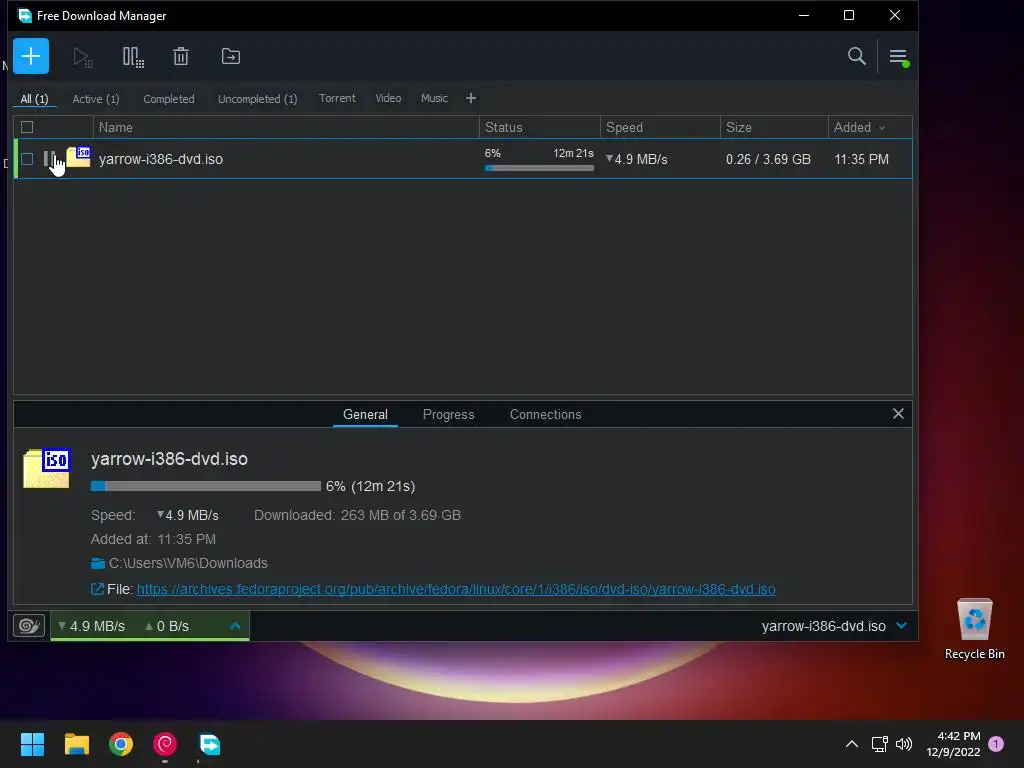
Task: Show hidden system tray icons chevron
Action: click(852, 744)
